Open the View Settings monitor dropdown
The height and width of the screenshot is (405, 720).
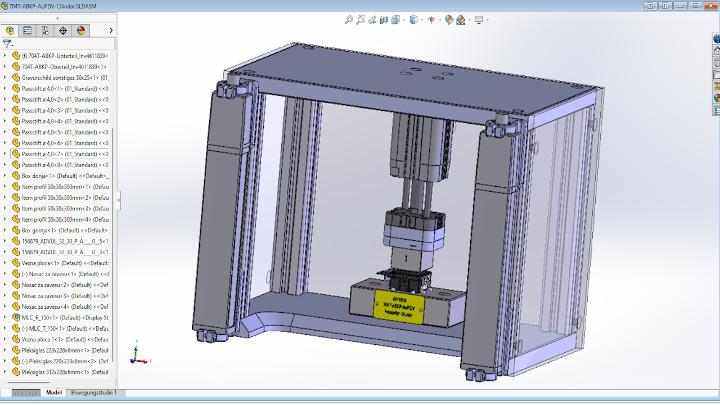480,19
